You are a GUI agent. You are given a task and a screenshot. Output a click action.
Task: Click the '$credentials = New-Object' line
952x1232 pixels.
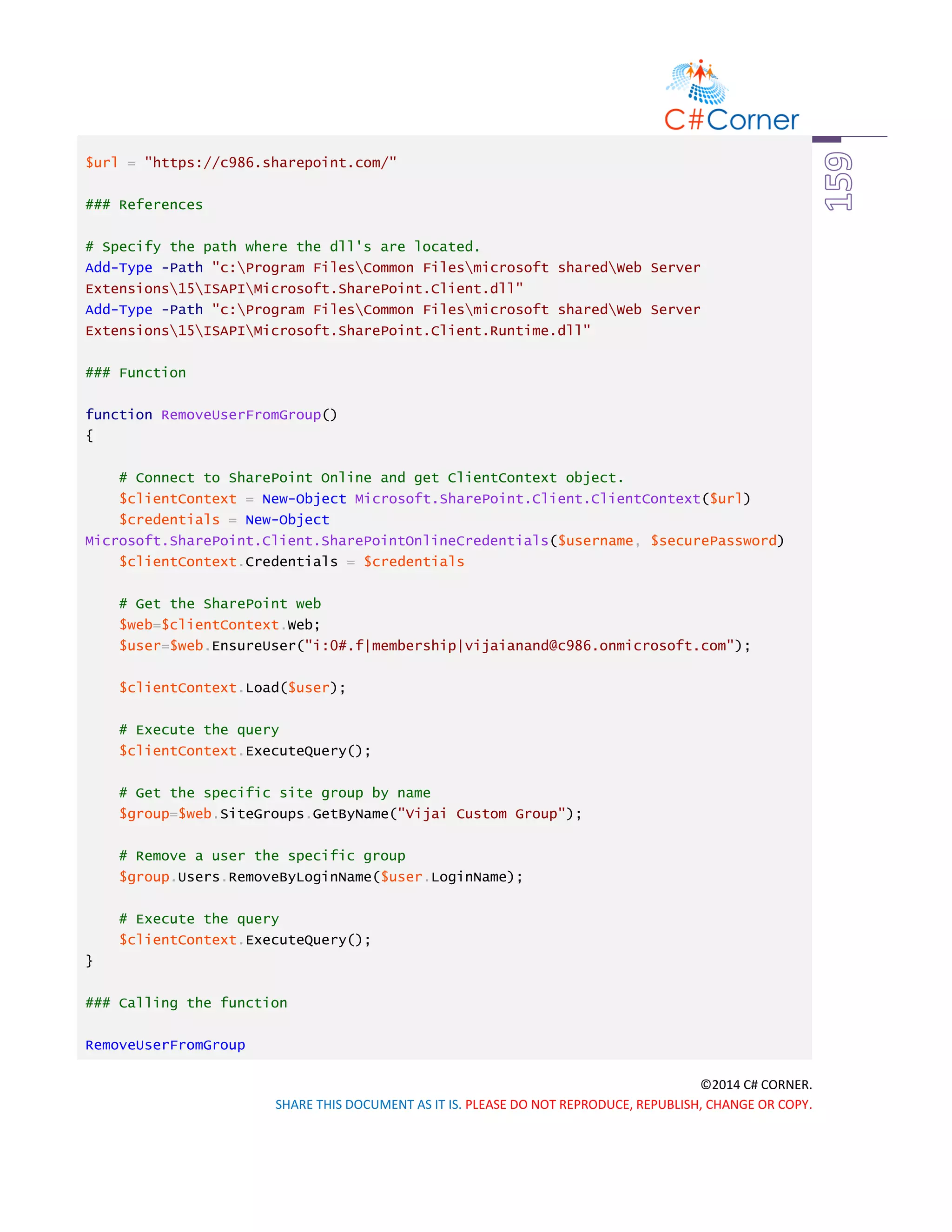tap(224, 520)
